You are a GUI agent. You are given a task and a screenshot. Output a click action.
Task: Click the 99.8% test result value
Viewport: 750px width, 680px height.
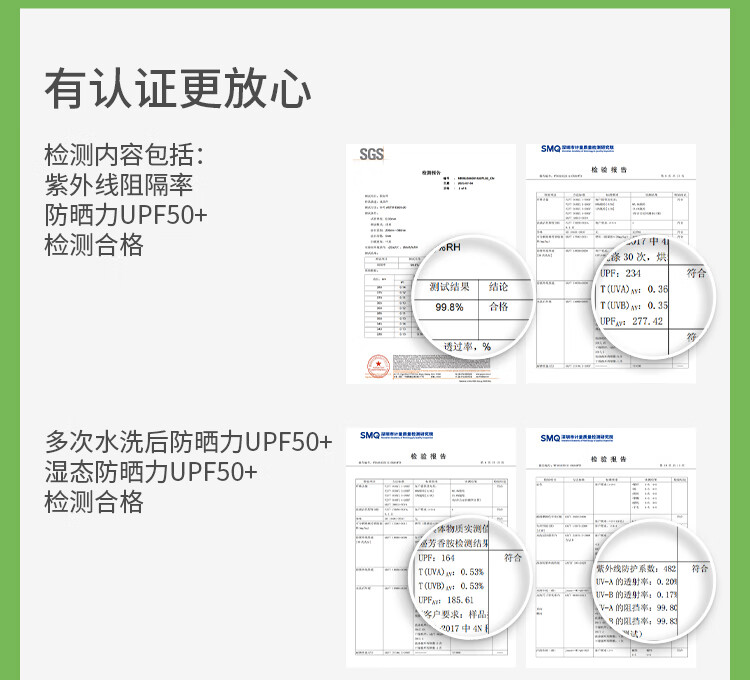pos(449,307)
